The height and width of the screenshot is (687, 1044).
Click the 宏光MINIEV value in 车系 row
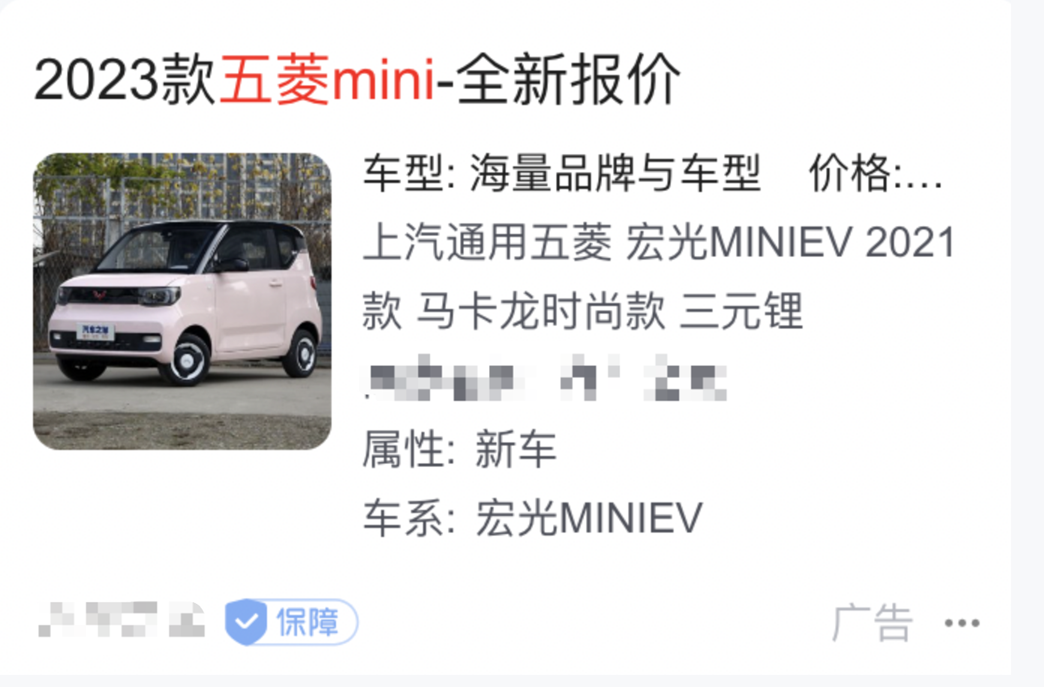pos(589,518)
